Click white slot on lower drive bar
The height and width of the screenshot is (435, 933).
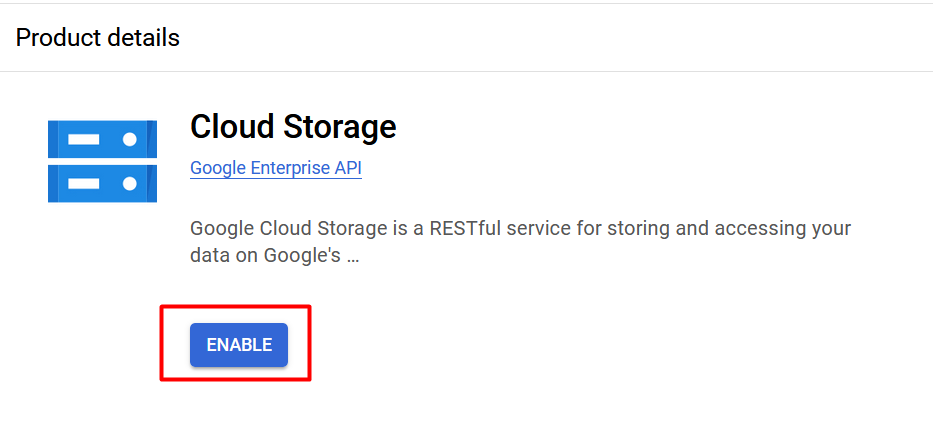click(x=83, y=184)
